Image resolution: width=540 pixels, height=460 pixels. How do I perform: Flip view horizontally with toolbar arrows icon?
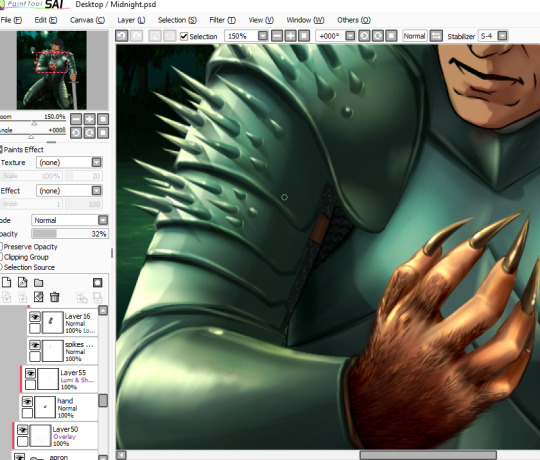click(x=436, y=36)
